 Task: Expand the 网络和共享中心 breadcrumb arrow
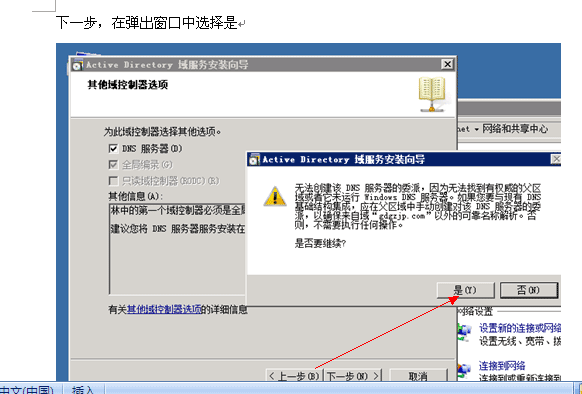pyautogui.click(x=476, y=129)
